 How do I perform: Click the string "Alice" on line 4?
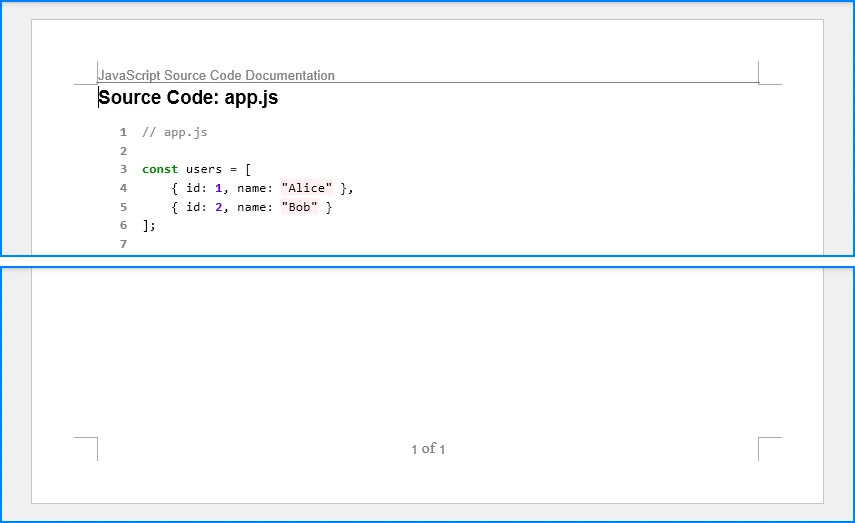pos(306,188)
